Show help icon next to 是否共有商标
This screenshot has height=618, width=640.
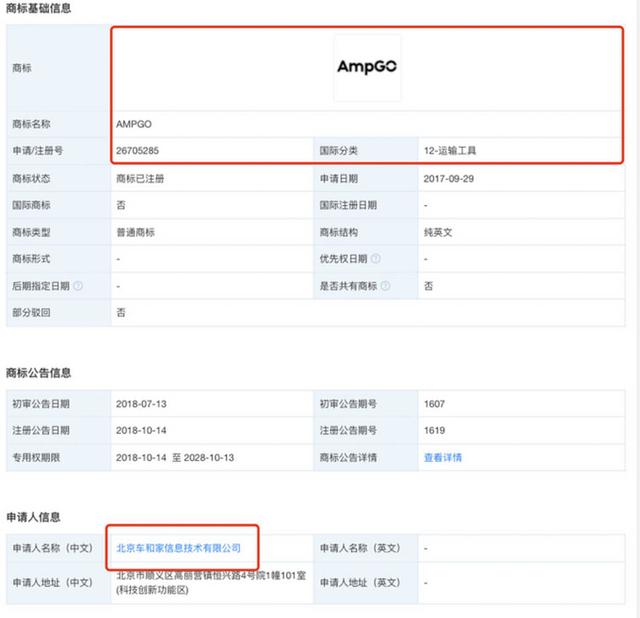click(x=385, y=286)
